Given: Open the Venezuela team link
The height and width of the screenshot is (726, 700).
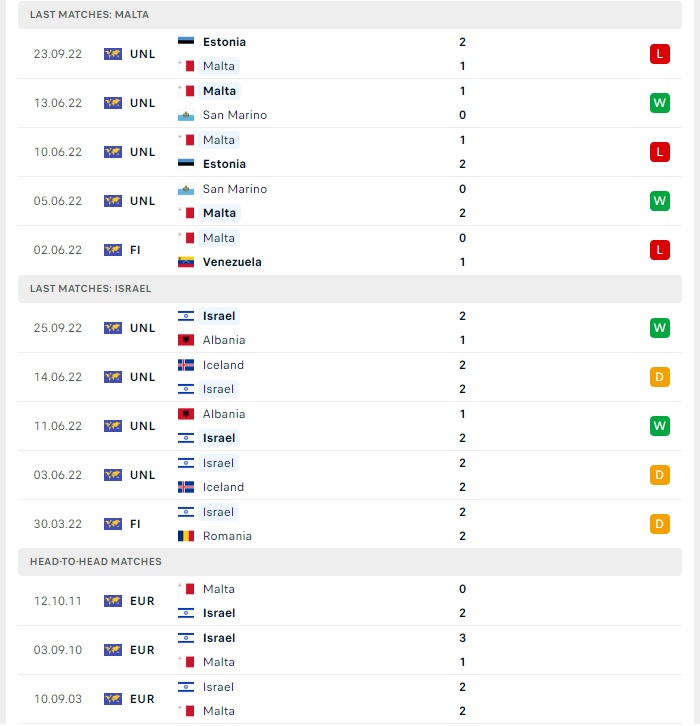Looking at the screenshot, I should click(232, 262).
